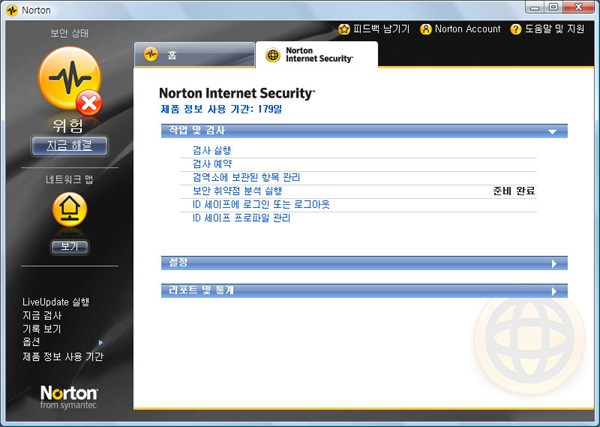Switch to the 홈 tab

pos(194,55)
